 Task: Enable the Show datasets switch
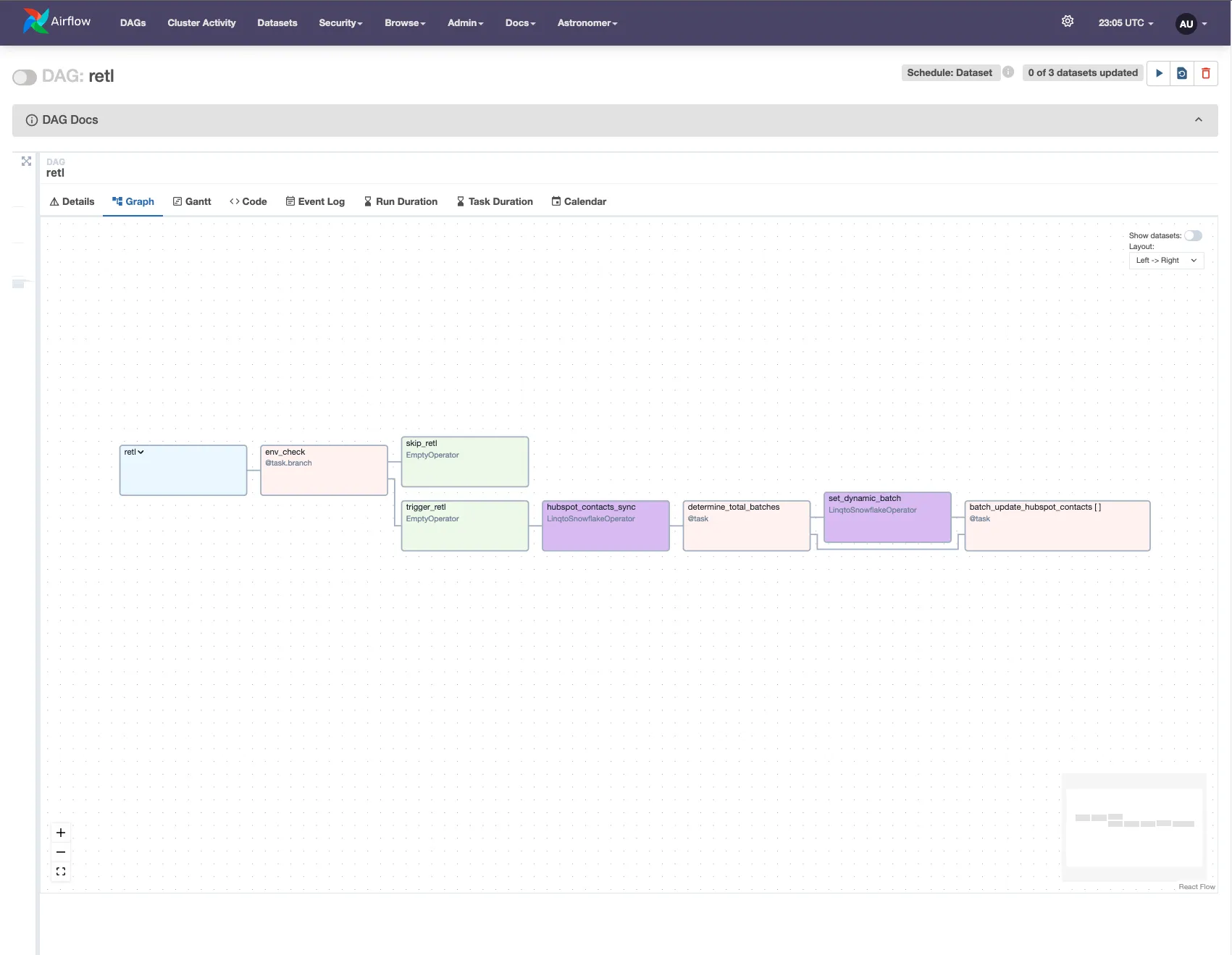point(1193,235)
